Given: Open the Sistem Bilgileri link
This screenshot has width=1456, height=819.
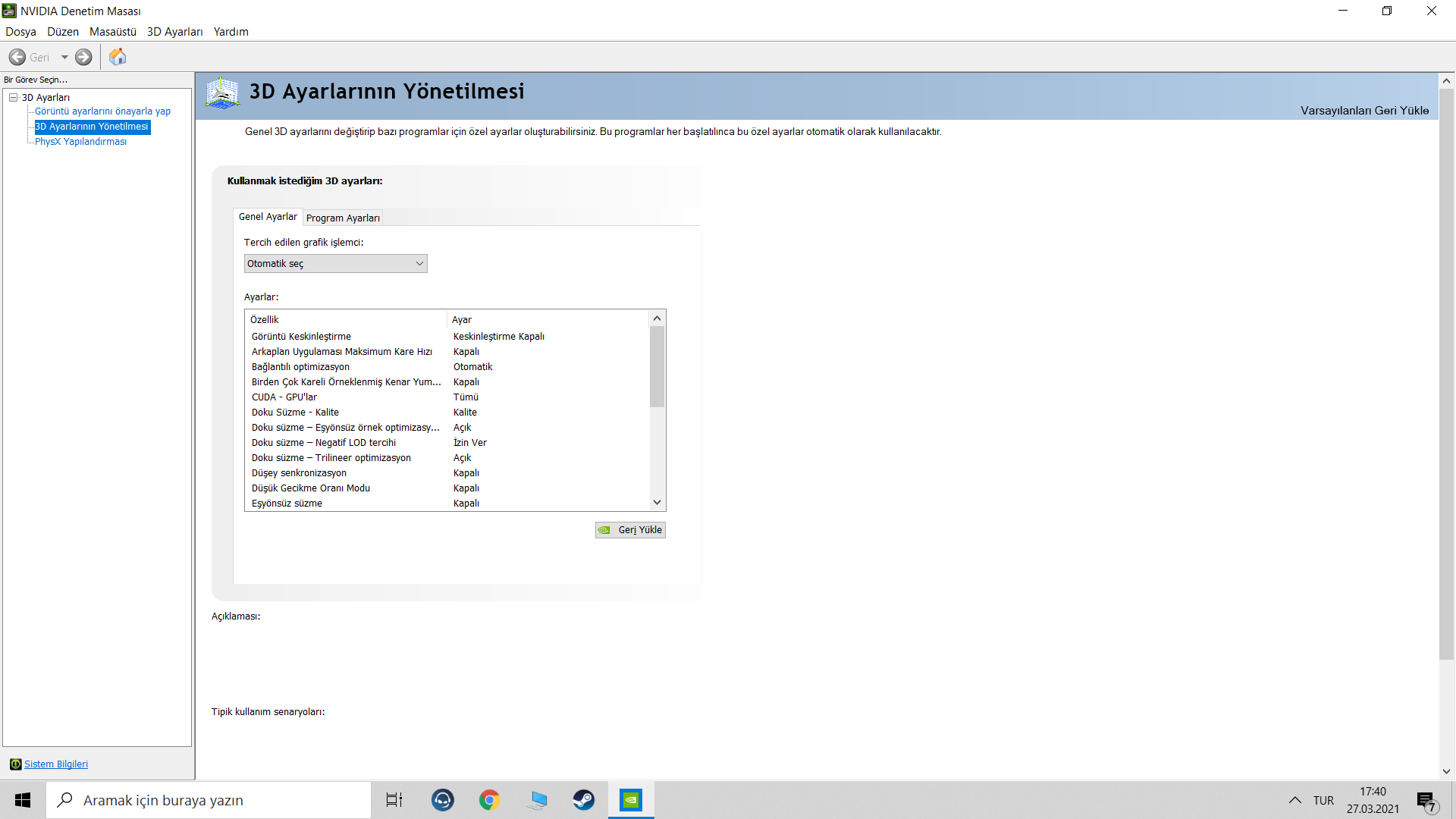Looking at the screenshot, I should (x=56, y=764).
